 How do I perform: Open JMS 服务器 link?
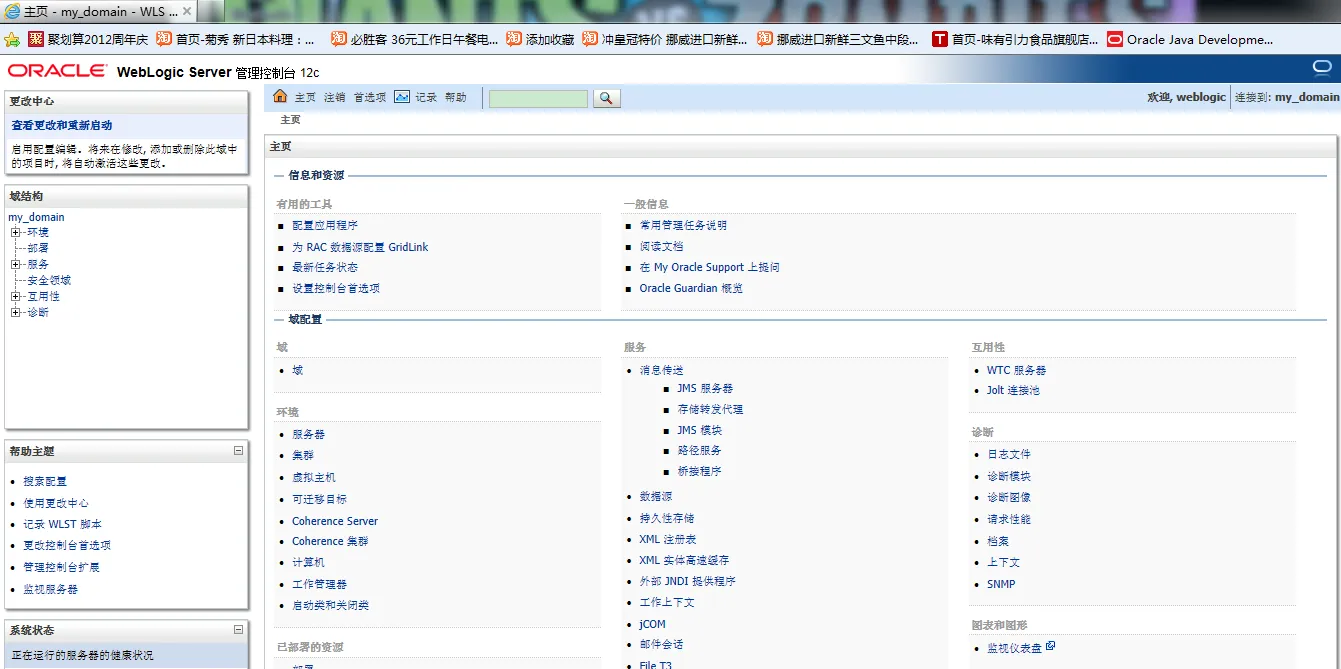705,389
